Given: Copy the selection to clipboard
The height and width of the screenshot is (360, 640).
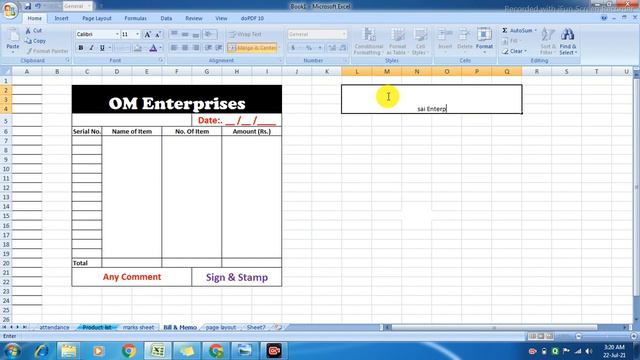Looking at the screenshot, I should point(35,41).
